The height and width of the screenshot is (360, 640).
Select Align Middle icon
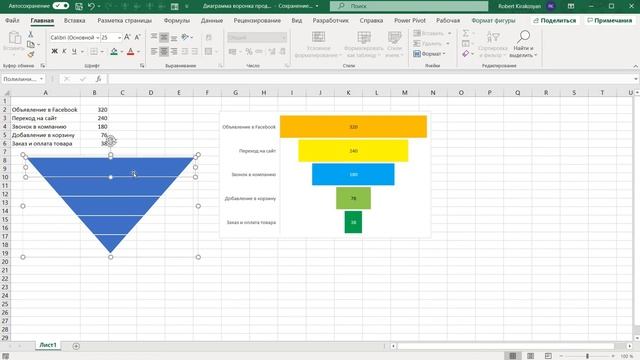coord(164,37)
